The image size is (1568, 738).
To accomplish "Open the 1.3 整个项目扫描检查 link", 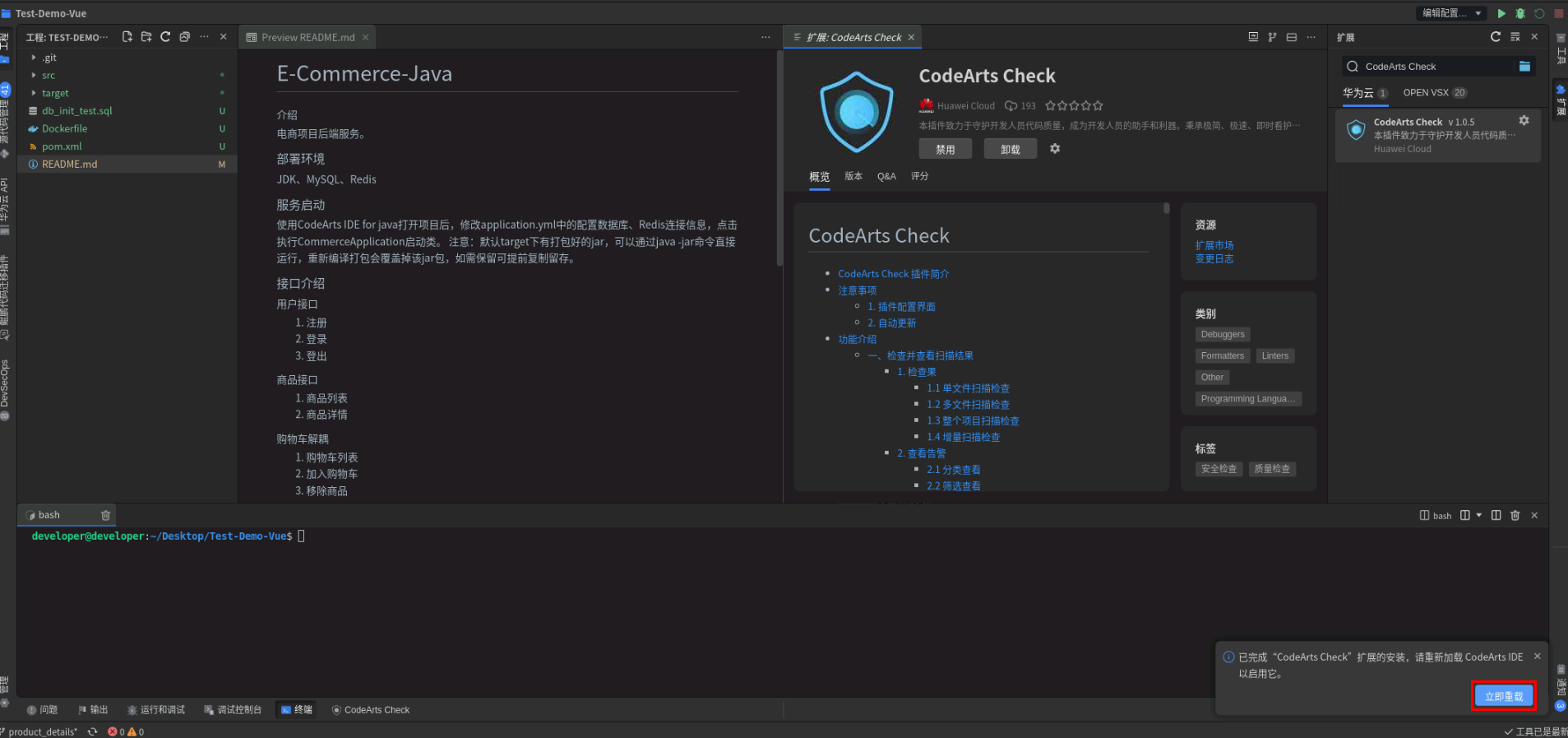I will click(x=973, y=420).
